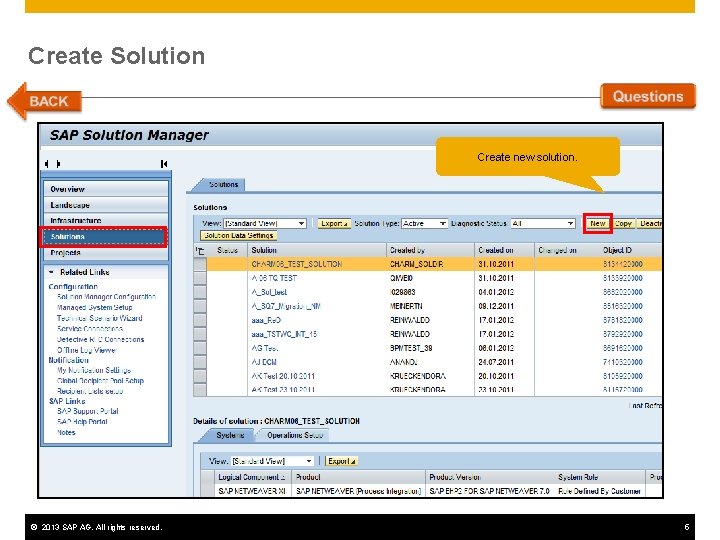Open Solution Manager Configuration link
This screenshot has width=720, height=540.
(x=106, y=297)
